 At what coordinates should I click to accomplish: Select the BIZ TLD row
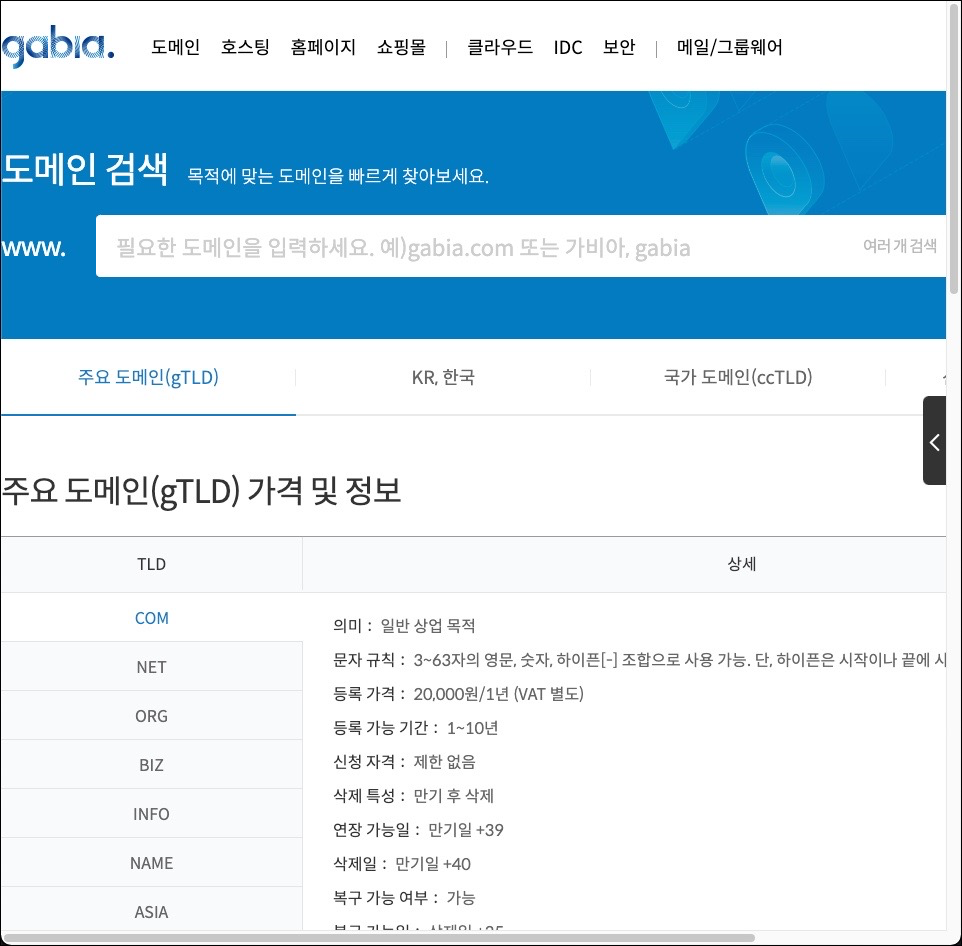click(152, 765)
